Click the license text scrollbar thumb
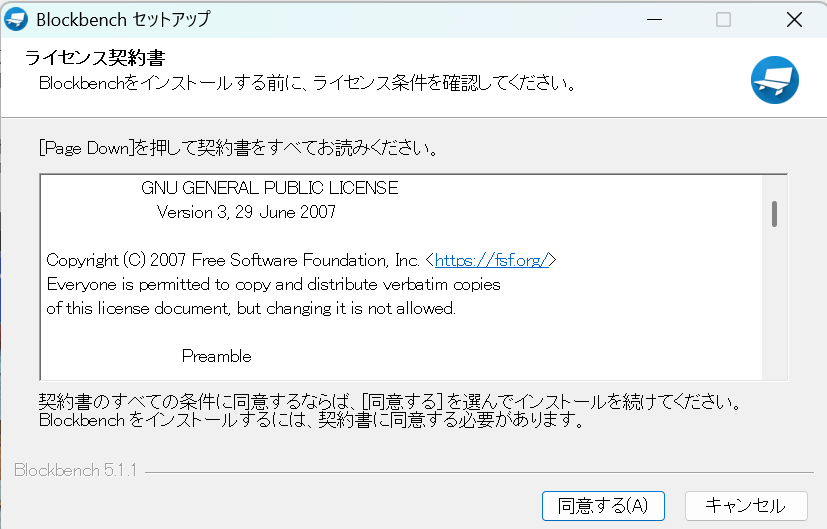 tap(774, 213)
